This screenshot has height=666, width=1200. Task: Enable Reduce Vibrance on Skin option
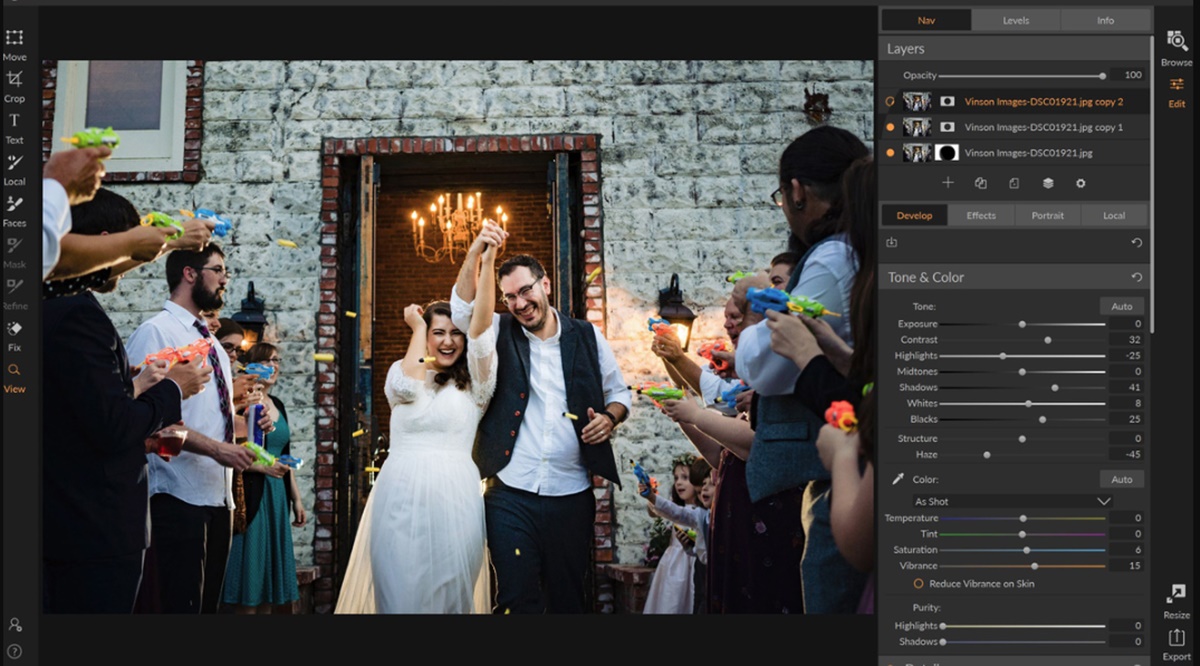point(918,583)
